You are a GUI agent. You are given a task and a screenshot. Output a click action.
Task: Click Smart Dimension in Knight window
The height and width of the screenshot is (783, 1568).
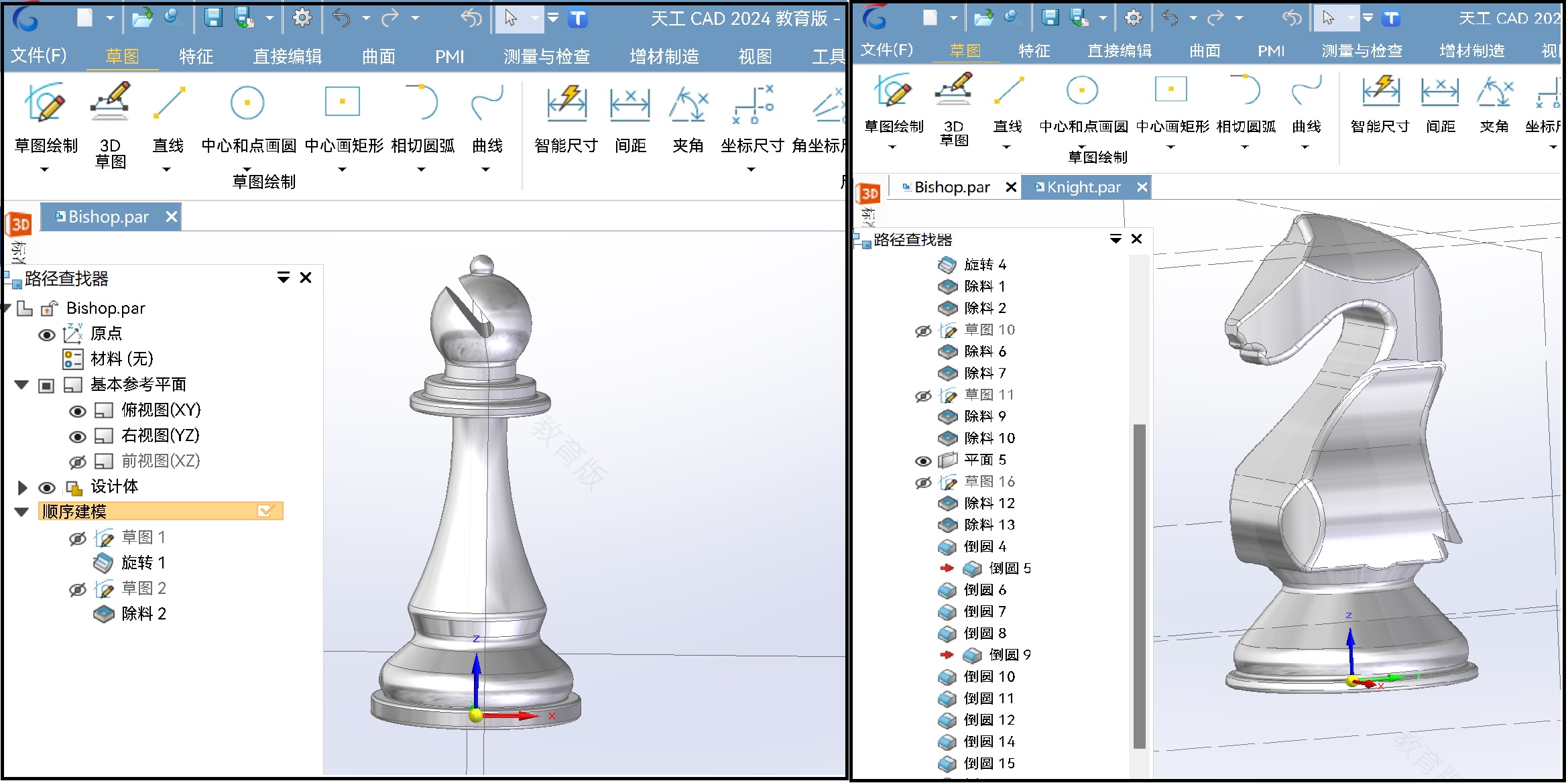click(x=1380, y=91)
